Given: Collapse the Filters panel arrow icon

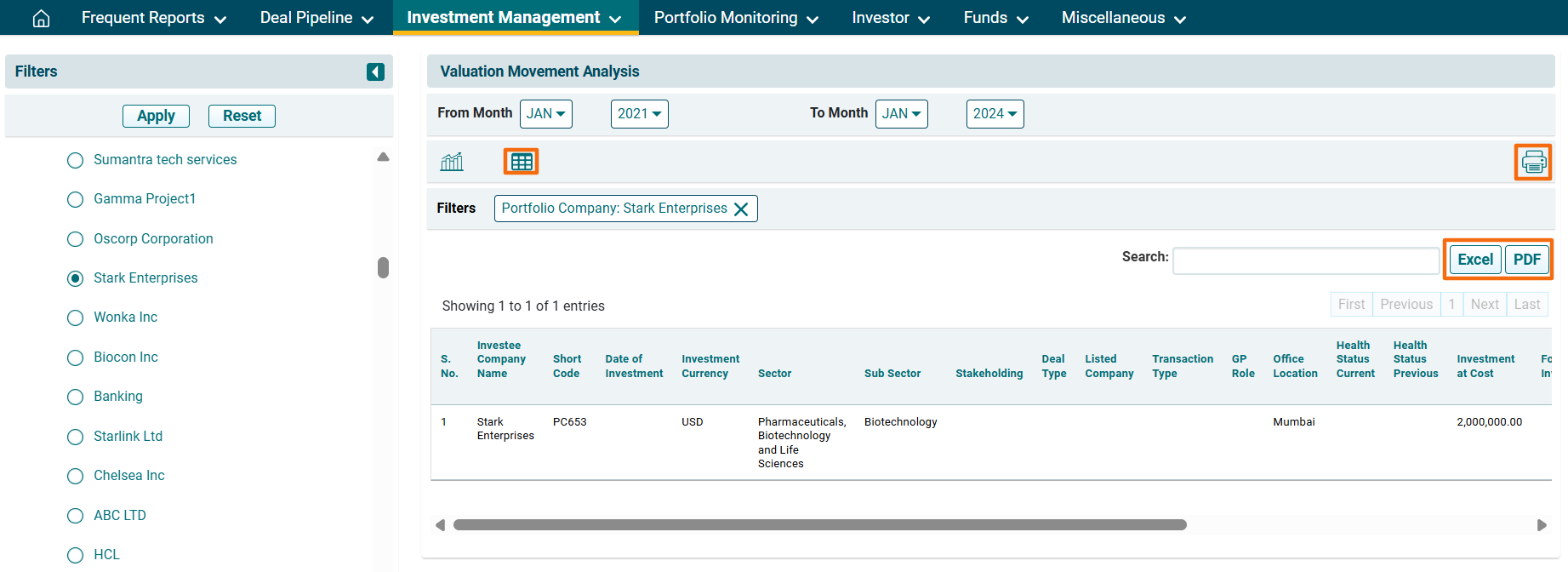Looking at the screenshot, I should pos(375,71).
